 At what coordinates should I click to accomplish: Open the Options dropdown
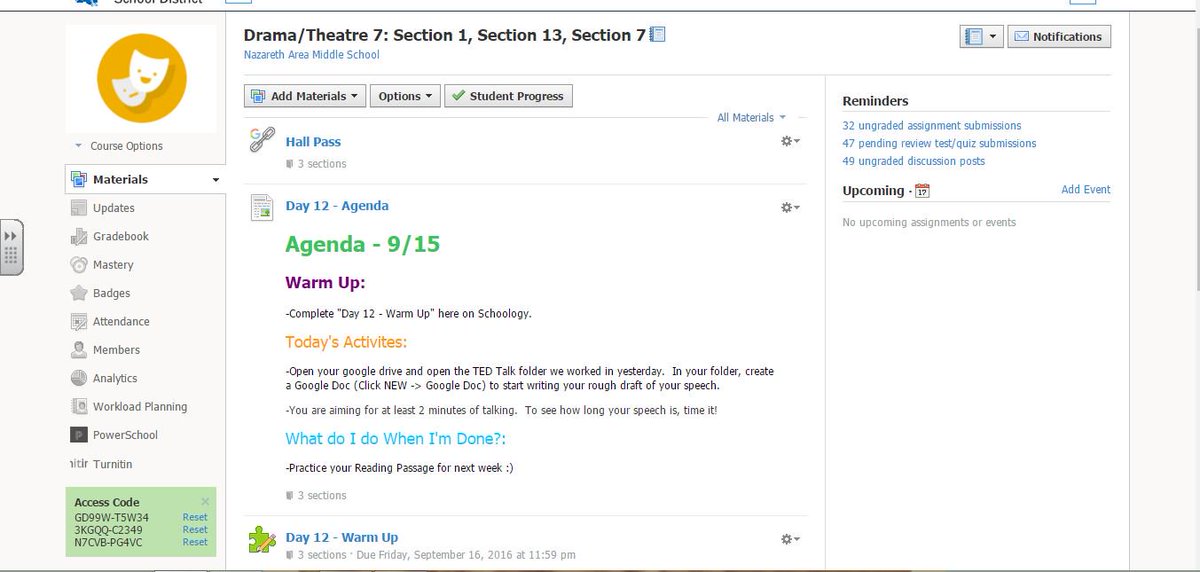[x=405, y=96]
